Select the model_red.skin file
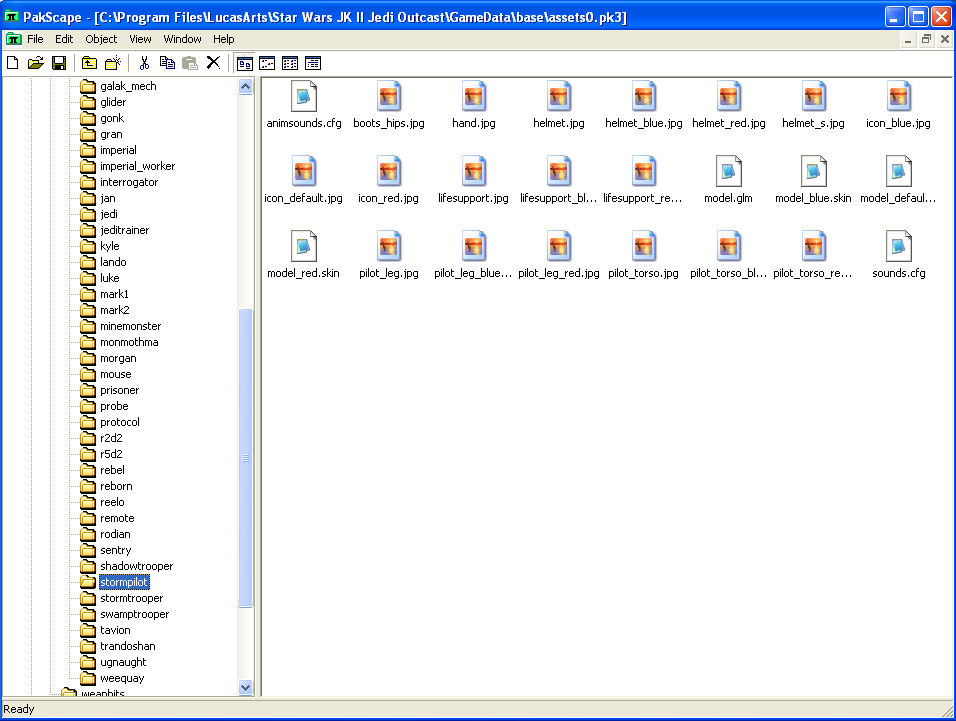The image size is (956, 721). [x=304, y=255]
